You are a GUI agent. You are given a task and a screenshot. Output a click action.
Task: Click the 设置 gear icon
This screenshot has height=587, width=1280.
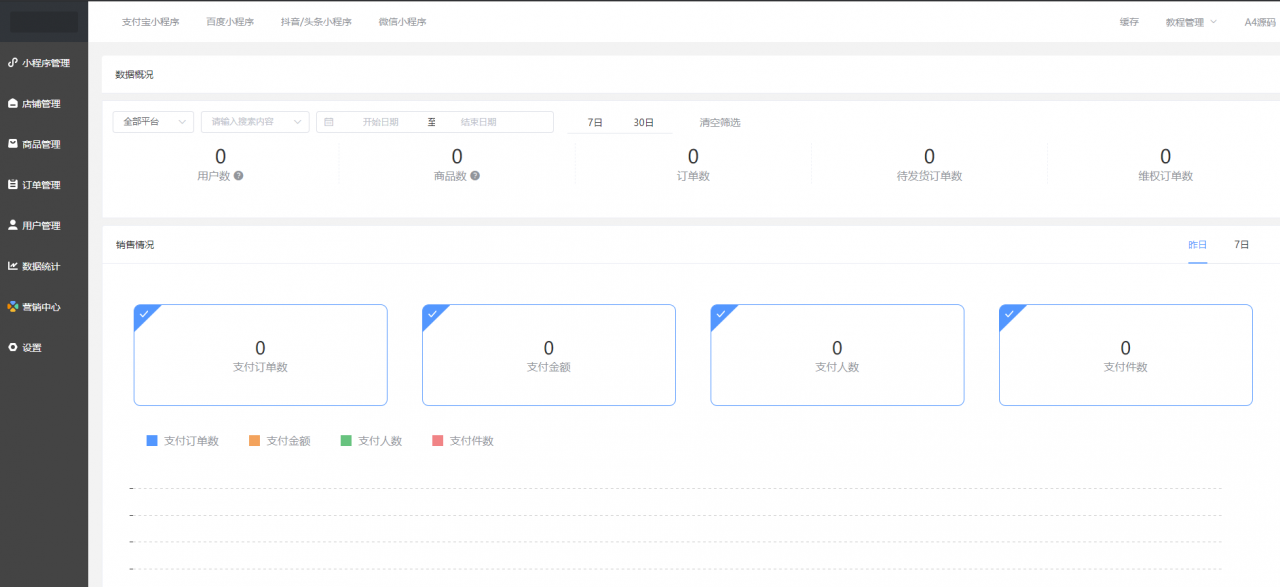point(13,347)
